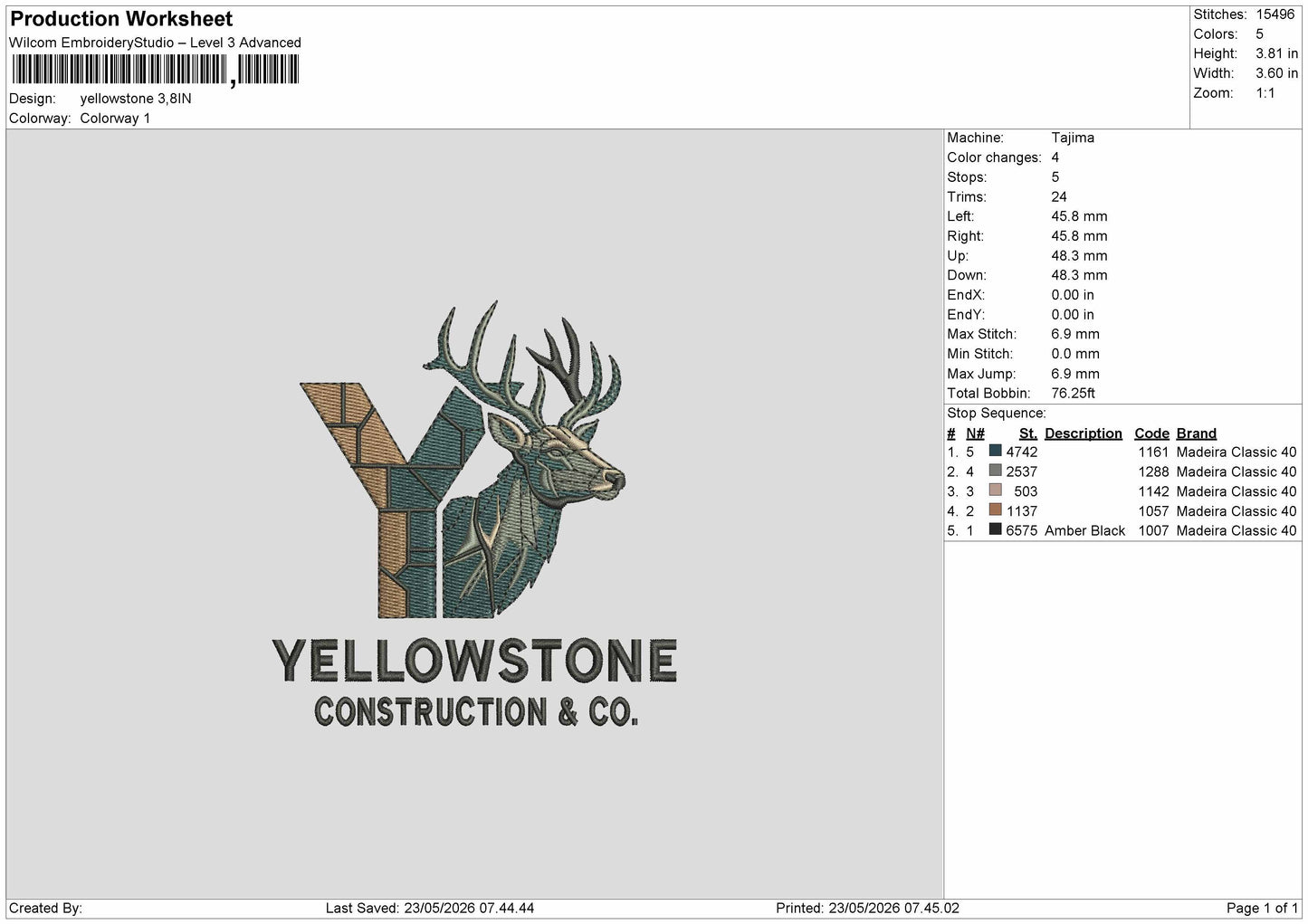Click the barcode below the Wilcom title

coord(154,70)
